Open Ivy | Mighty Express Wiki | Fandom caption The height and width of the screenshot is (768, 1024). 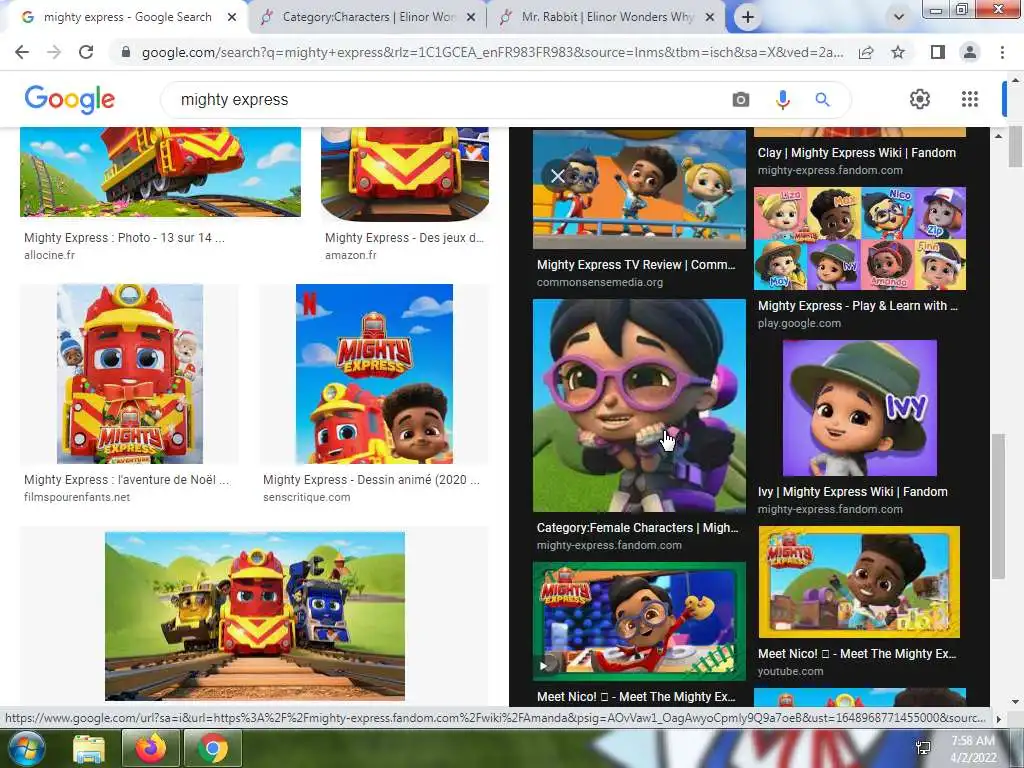pos(852,492)
